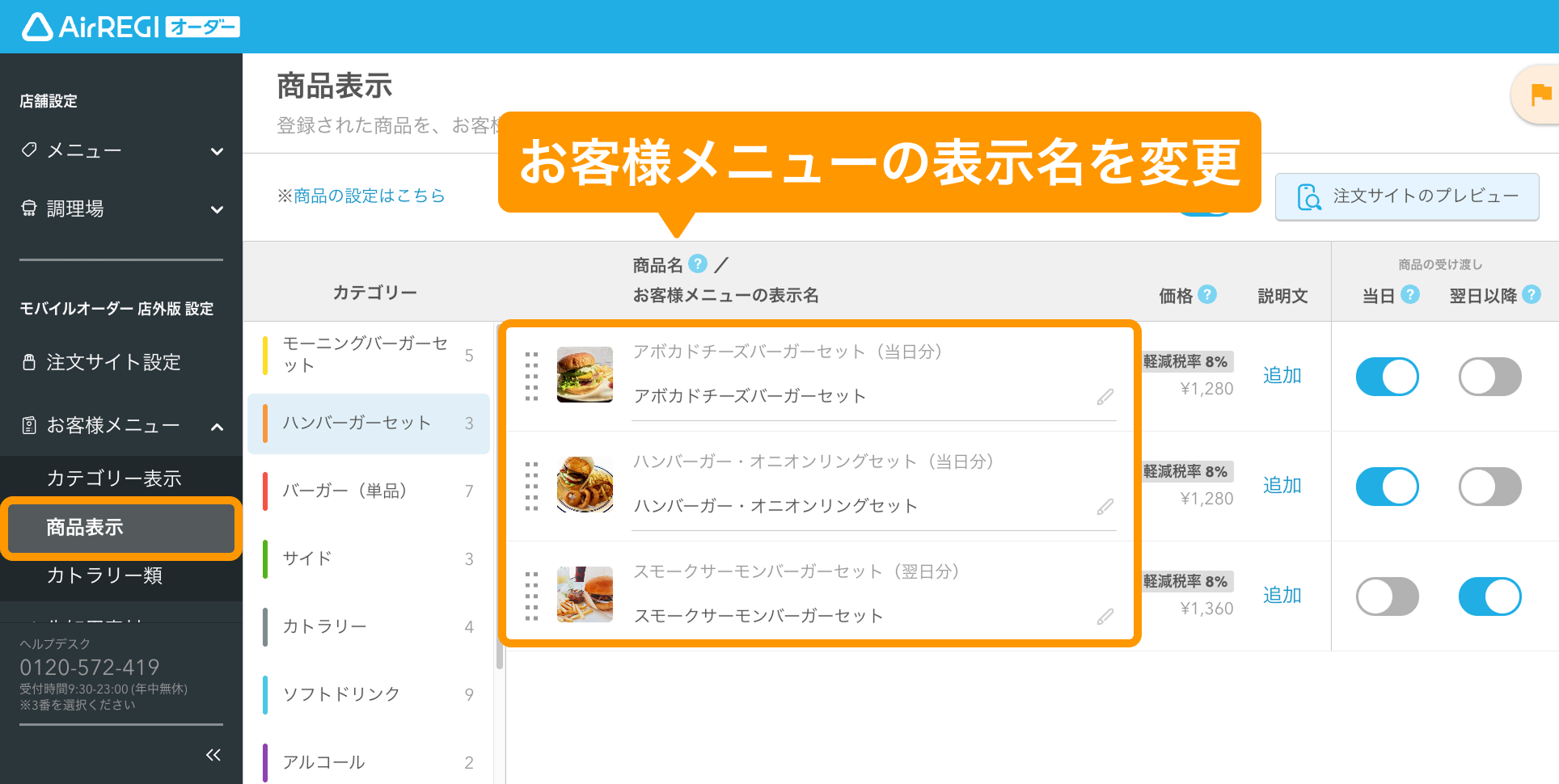Click 追加 for スモークサーモンバーガーセット description
The width and height of the screenshot is (1559, 784).
[1282, 595]
